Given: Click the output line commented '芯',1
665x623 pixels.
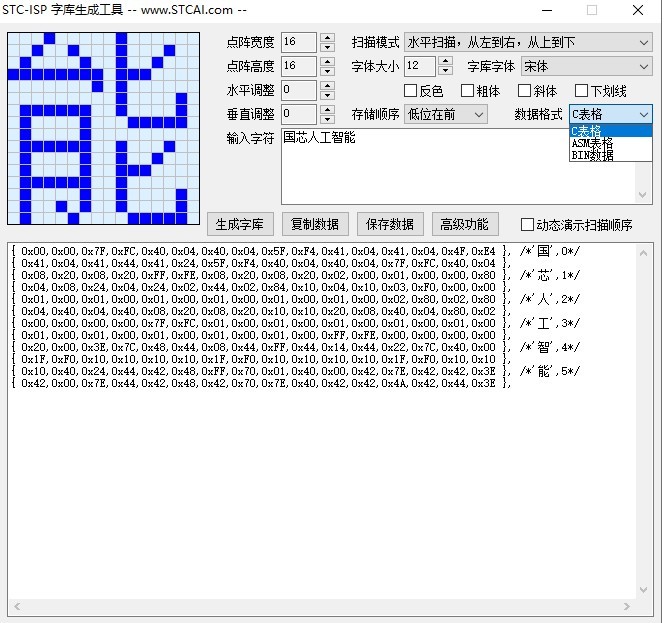Looking at the screenshot, I should click(296, 275).
